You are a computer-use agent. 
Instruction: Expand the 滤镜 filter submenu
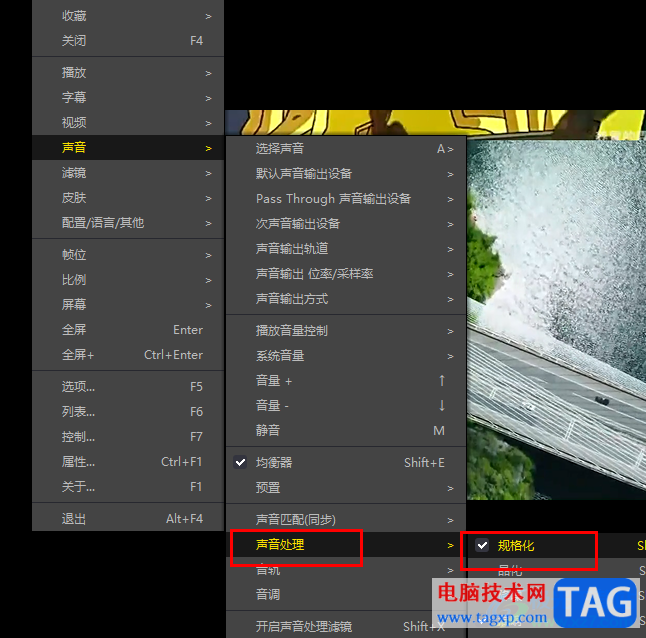(x=128, y=173)
